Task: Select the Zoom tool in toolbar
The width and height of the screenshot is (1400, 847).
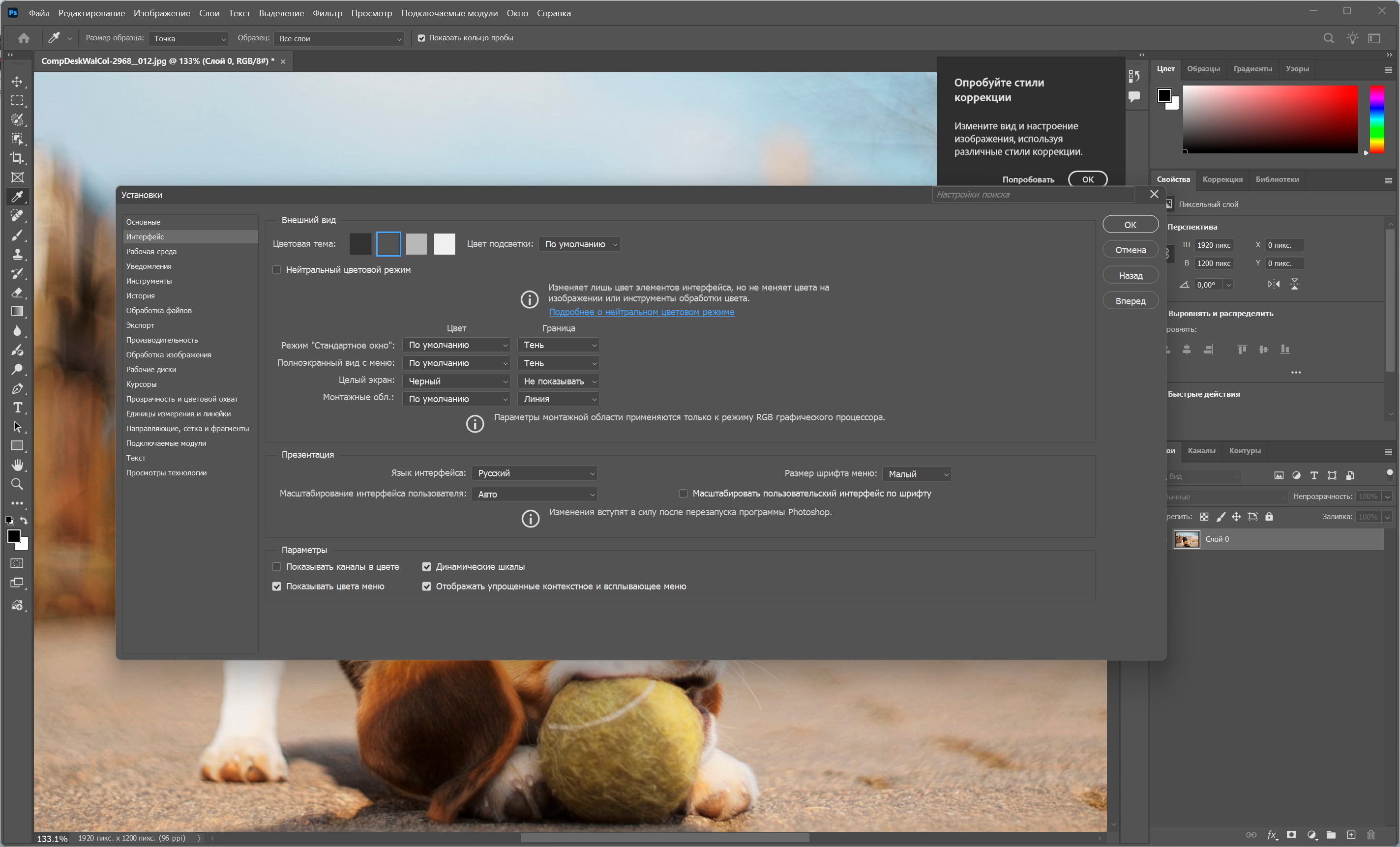Action: (x=17, y=484)
